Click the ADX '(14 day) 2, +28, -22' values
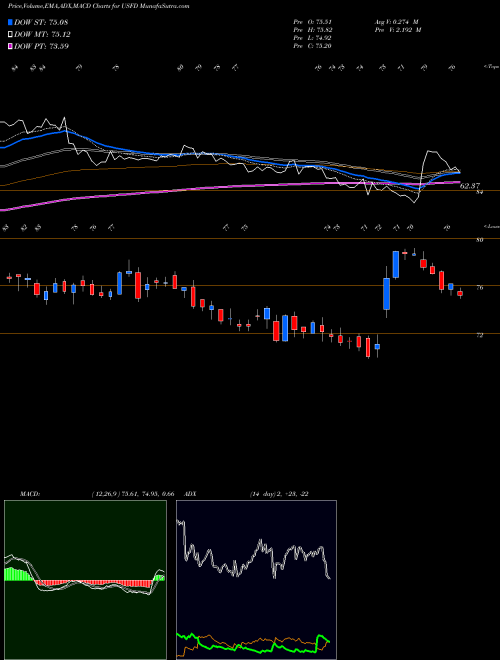The width and height of the screenshot is (500, 660). click(x=279, y=494)
